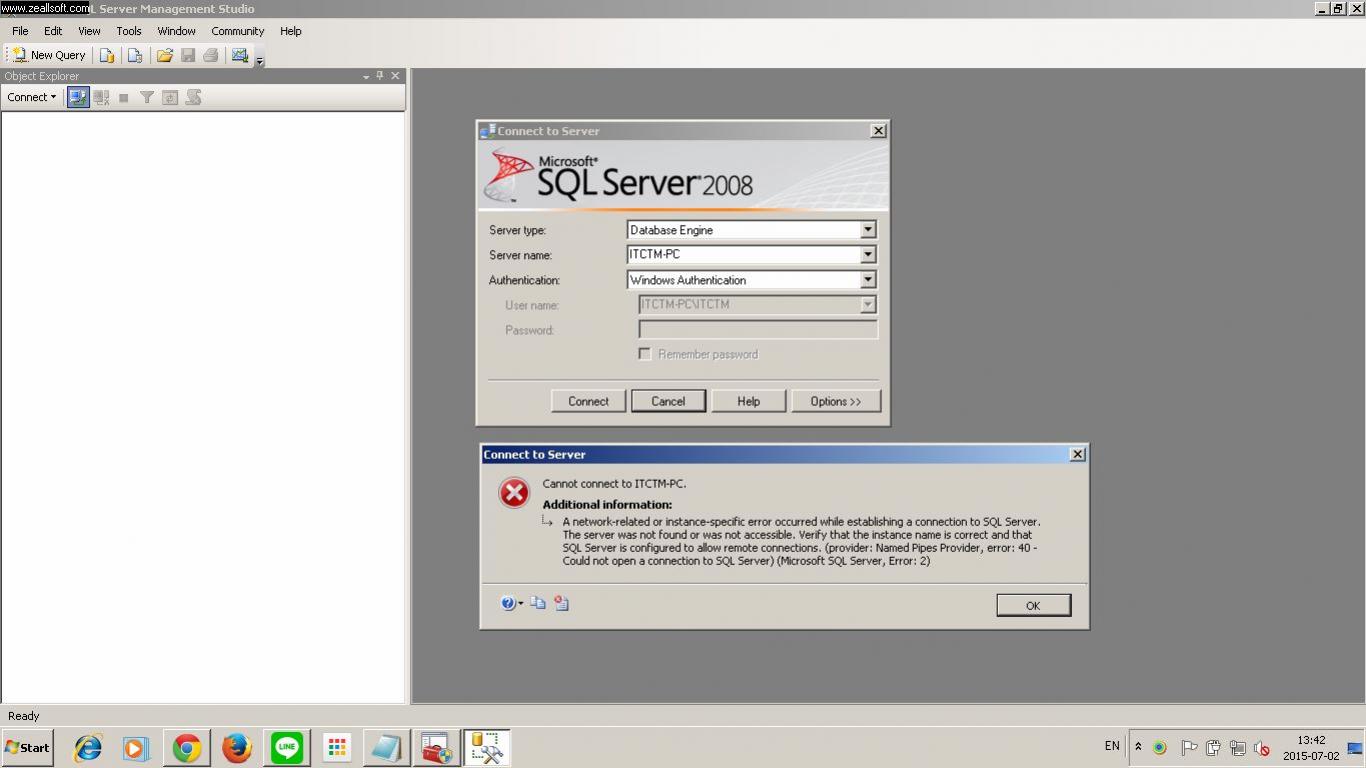Click the Print icon in toolbar
The height and width of the screenshot is (768, 1366).
coord(210,55)
